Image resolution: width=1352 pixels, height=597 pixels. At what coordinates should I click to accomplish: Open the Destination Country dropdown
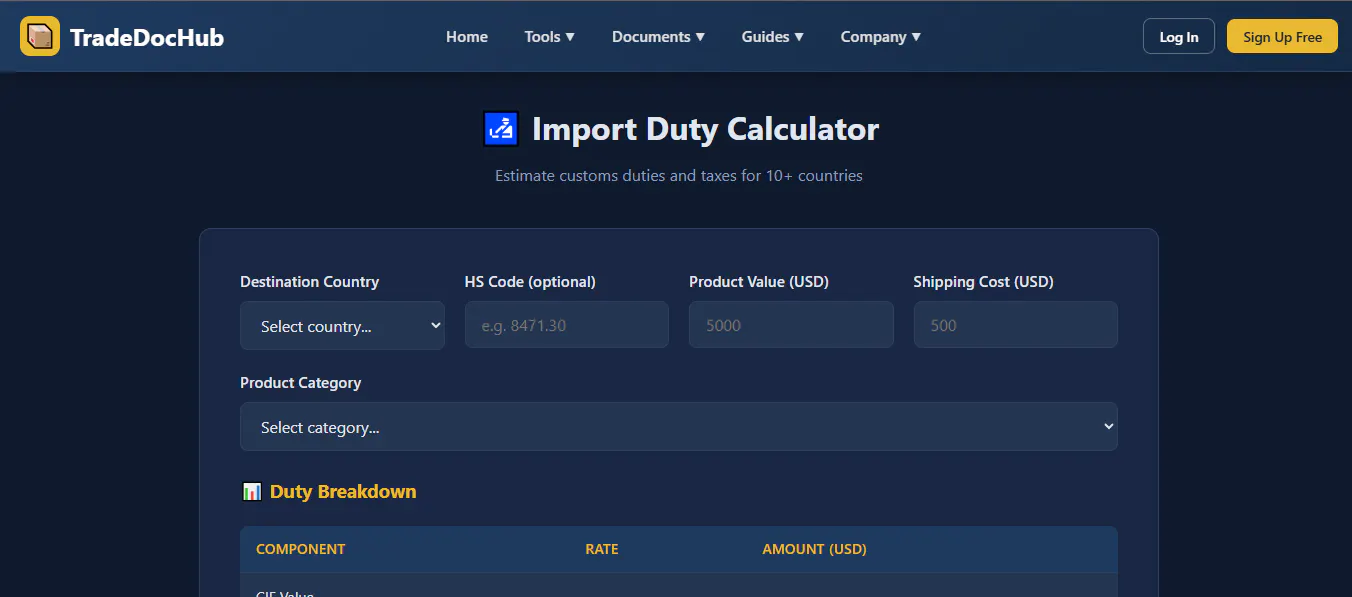click(x=342, y=326)
